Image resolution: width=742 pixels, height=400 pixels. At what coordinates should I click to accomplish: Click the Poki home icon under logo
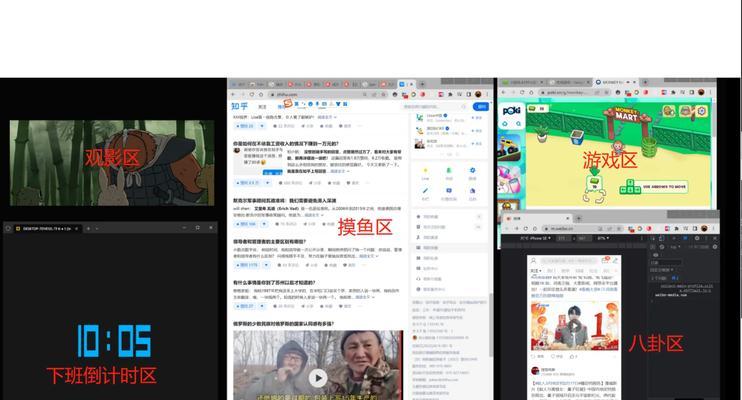coord(505,124)
